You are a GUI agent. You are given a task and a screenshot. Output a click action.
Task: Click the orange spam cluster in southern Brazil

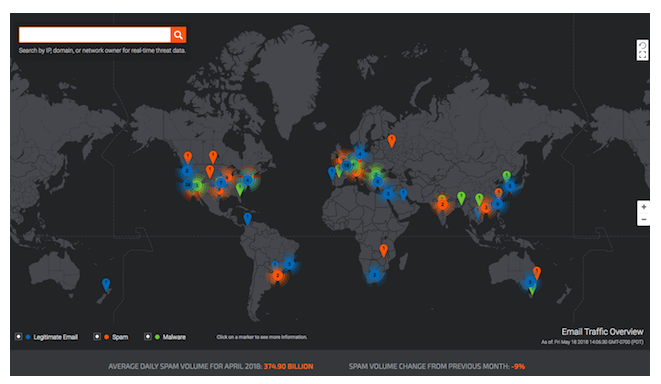point(277,276)
